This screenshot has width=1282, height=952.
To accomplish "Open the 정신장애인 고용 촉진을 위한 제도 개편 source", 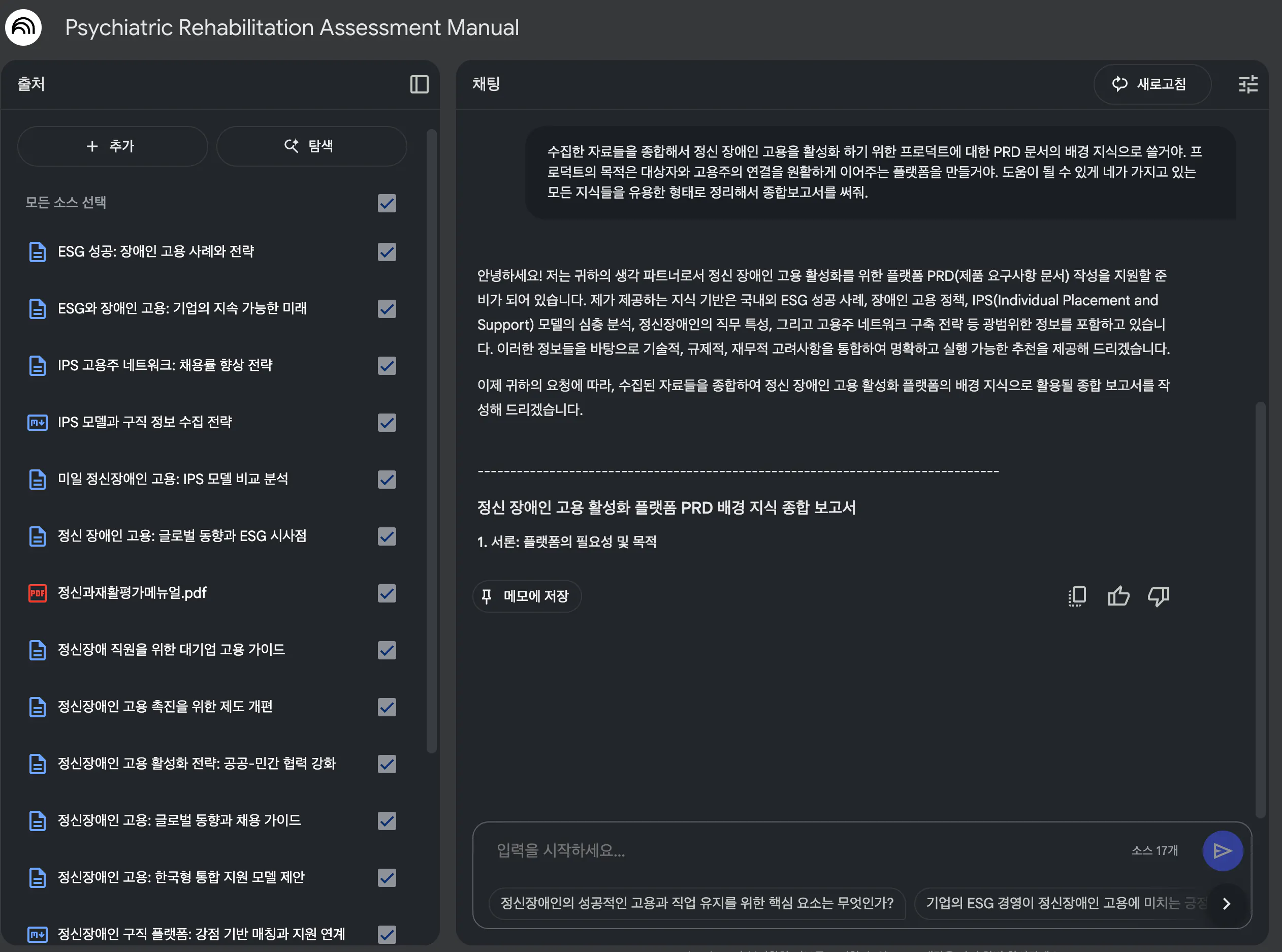I will click(165, 707).
